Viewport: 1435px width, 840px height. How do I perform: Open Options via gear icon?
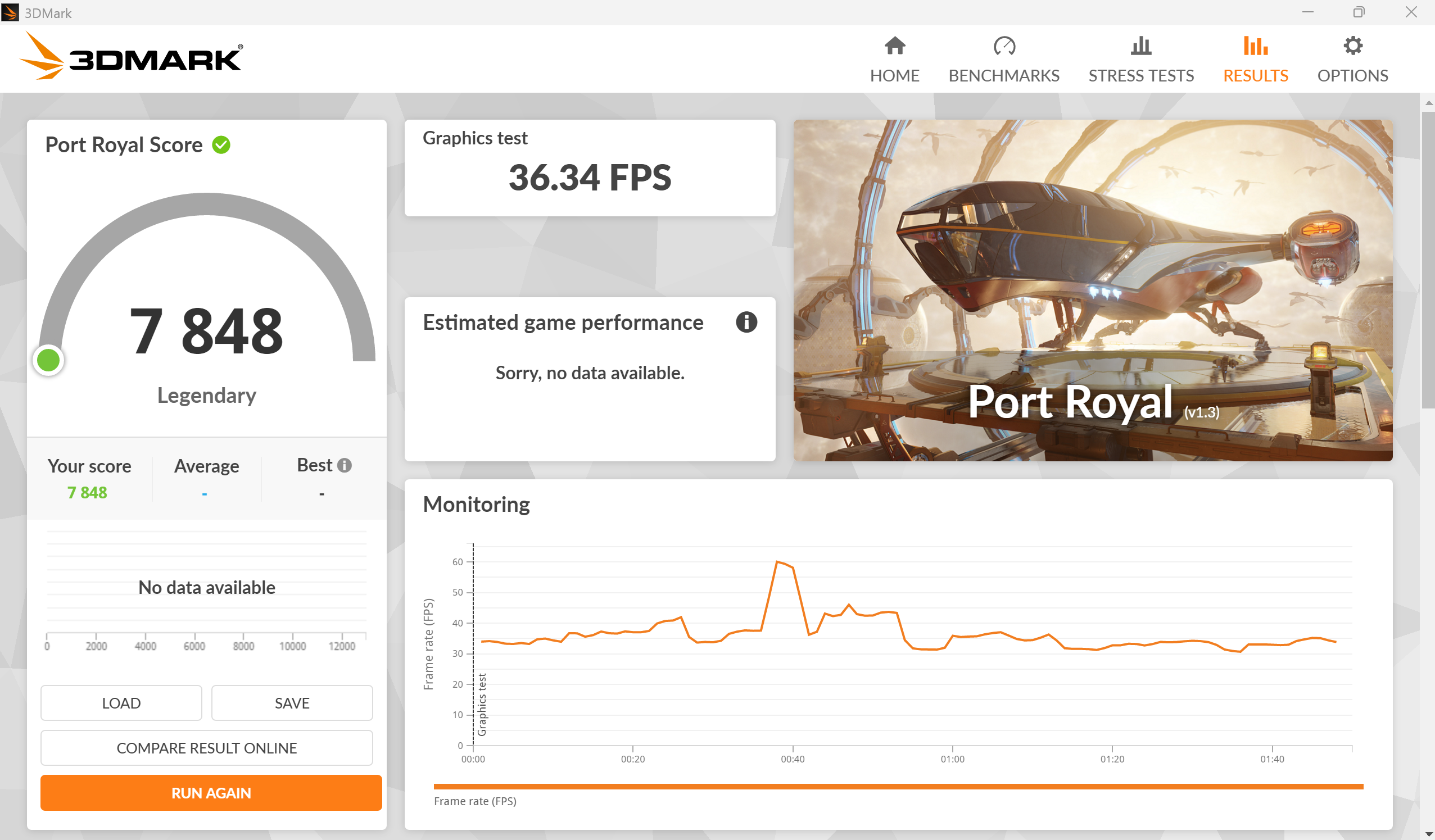[1352, 46]
